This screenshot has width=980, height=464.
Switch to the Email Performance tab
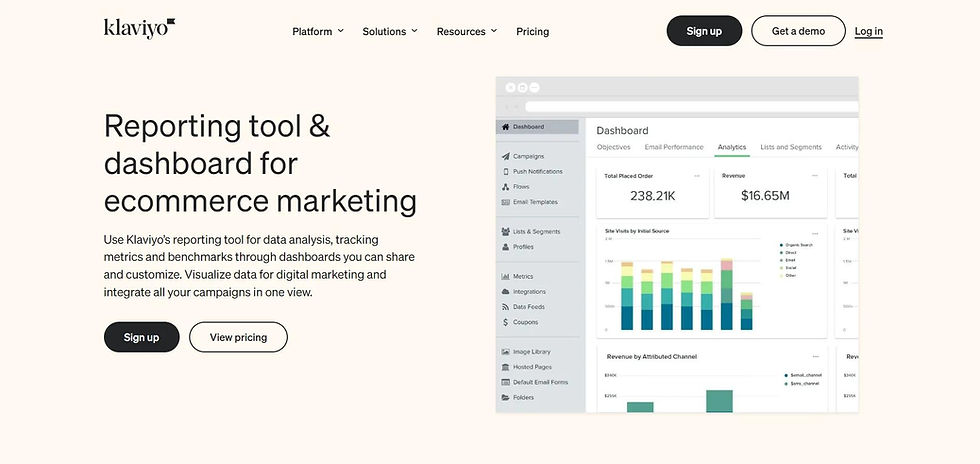(674, 147)
